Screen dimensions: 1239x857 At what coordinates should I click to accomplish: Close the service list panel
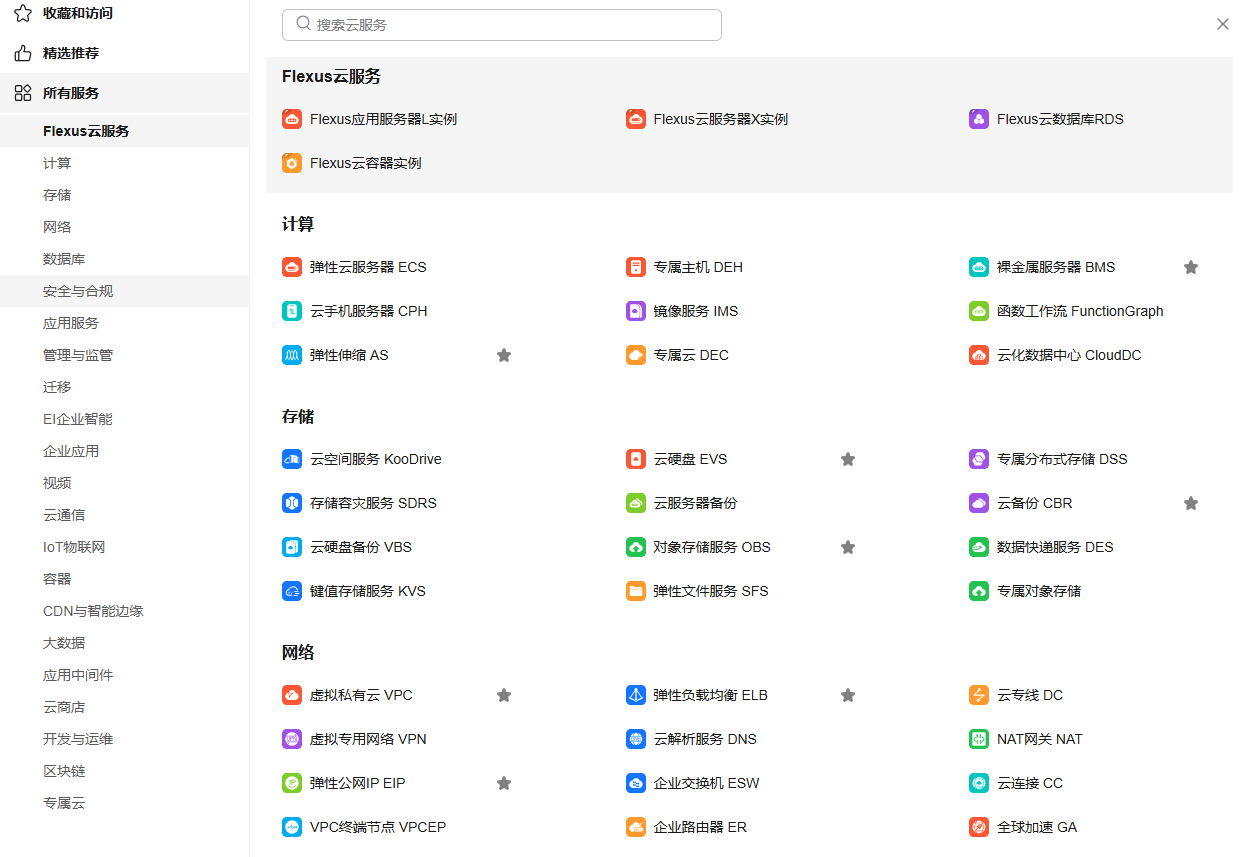point(1222,24)
